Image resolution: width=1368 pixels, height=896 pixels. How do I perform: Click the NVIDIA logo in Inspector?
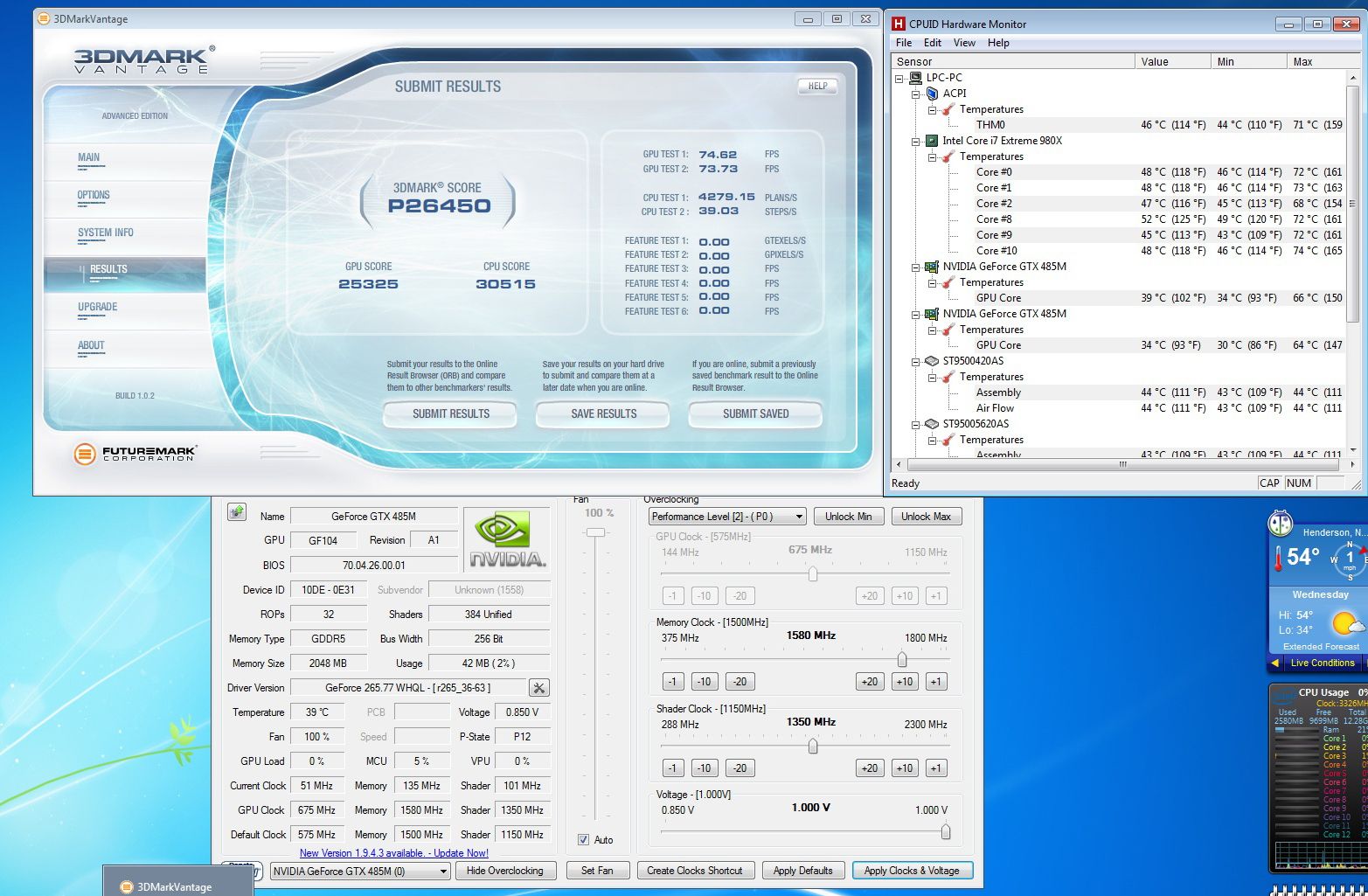(x=508, y=540)
